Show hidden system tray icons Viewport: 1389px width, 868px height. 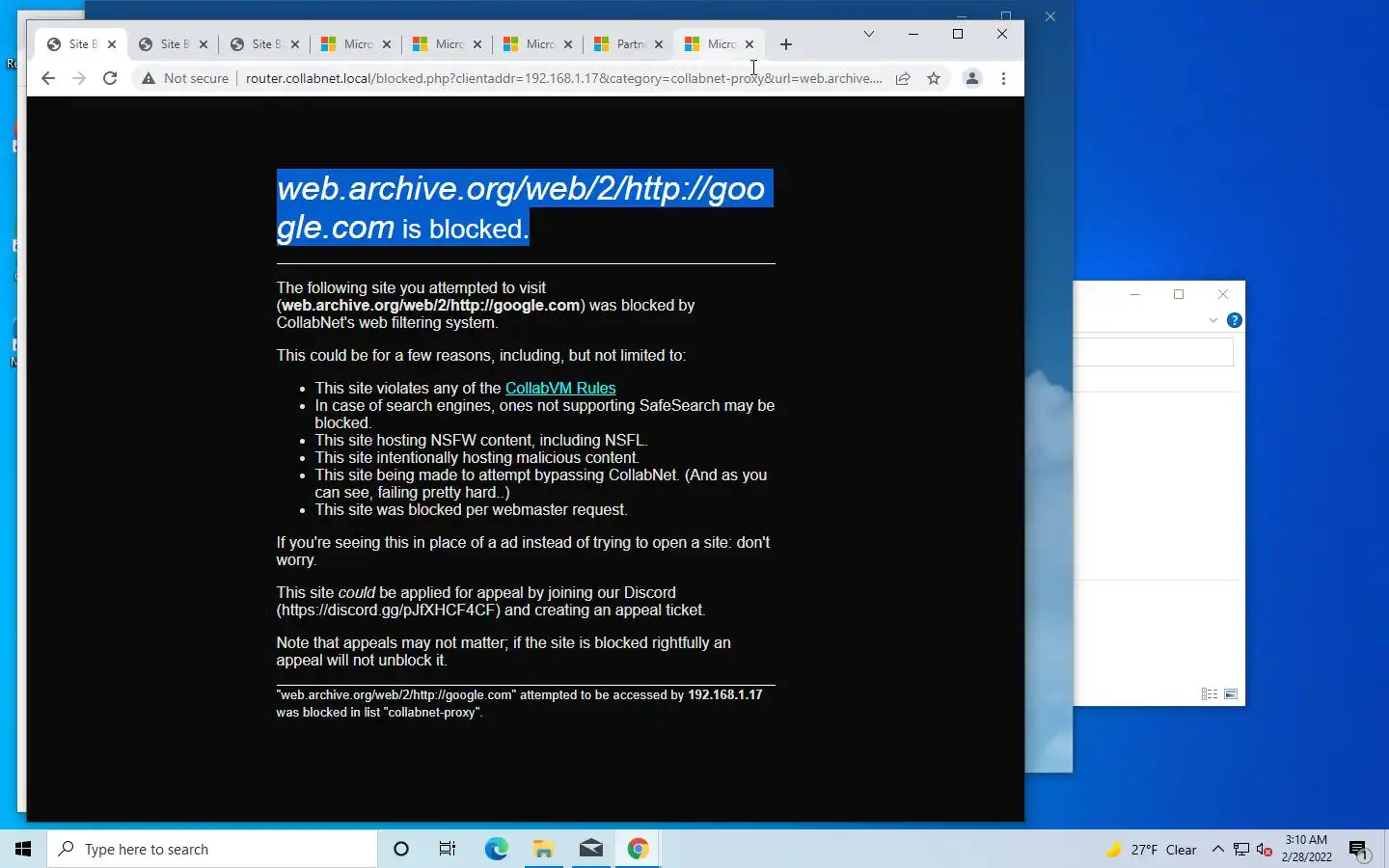click(1217, 850)
